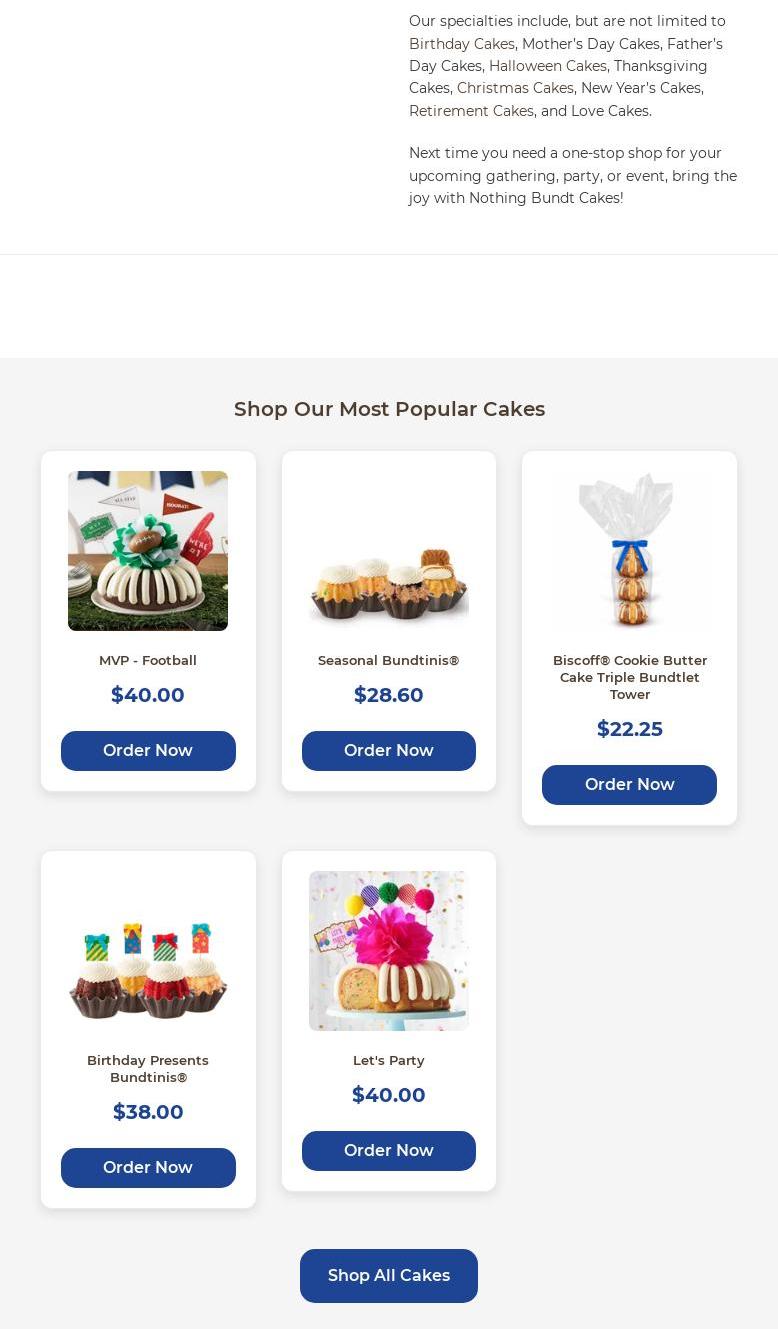Open the Let's Party cake image
778x1329 pixels.
pyautogui.click(x=389, y=951)
